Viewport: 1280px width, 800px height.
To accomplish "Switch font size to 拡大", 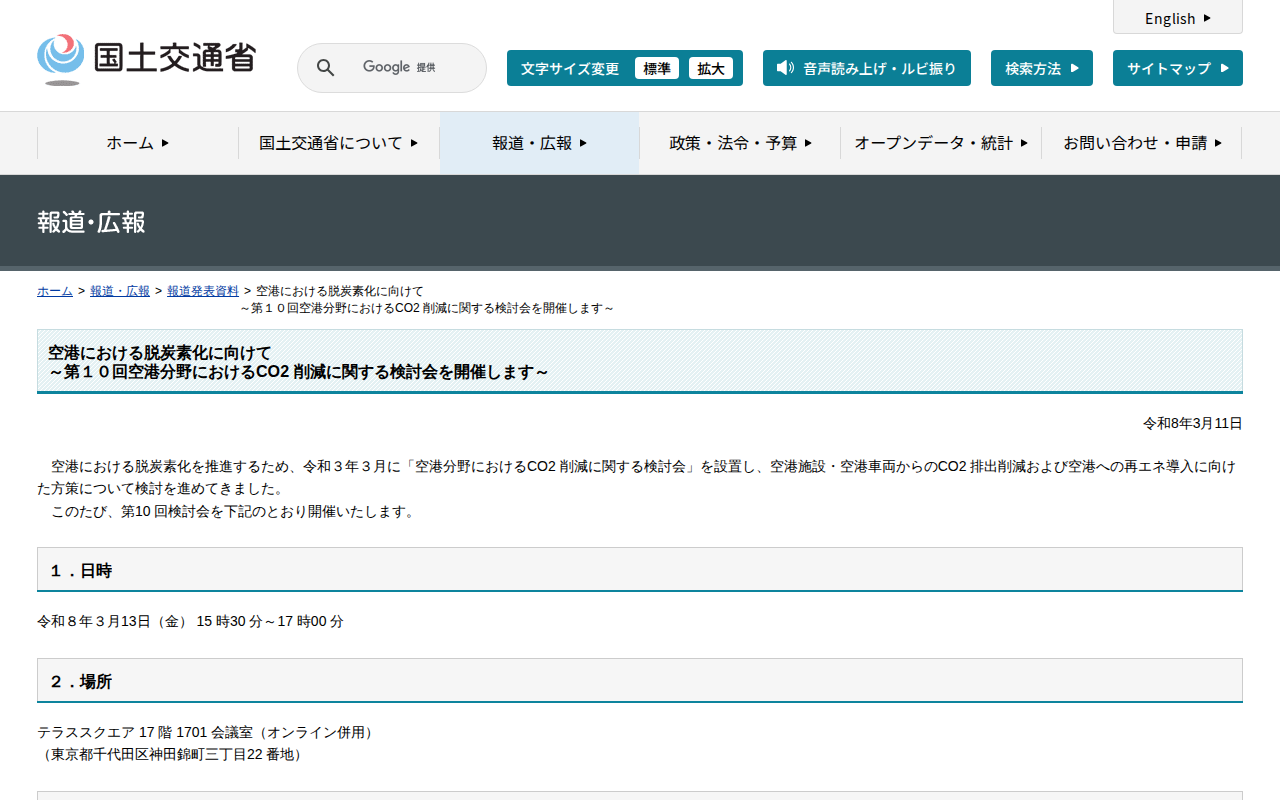I will [x=711, y=68].
